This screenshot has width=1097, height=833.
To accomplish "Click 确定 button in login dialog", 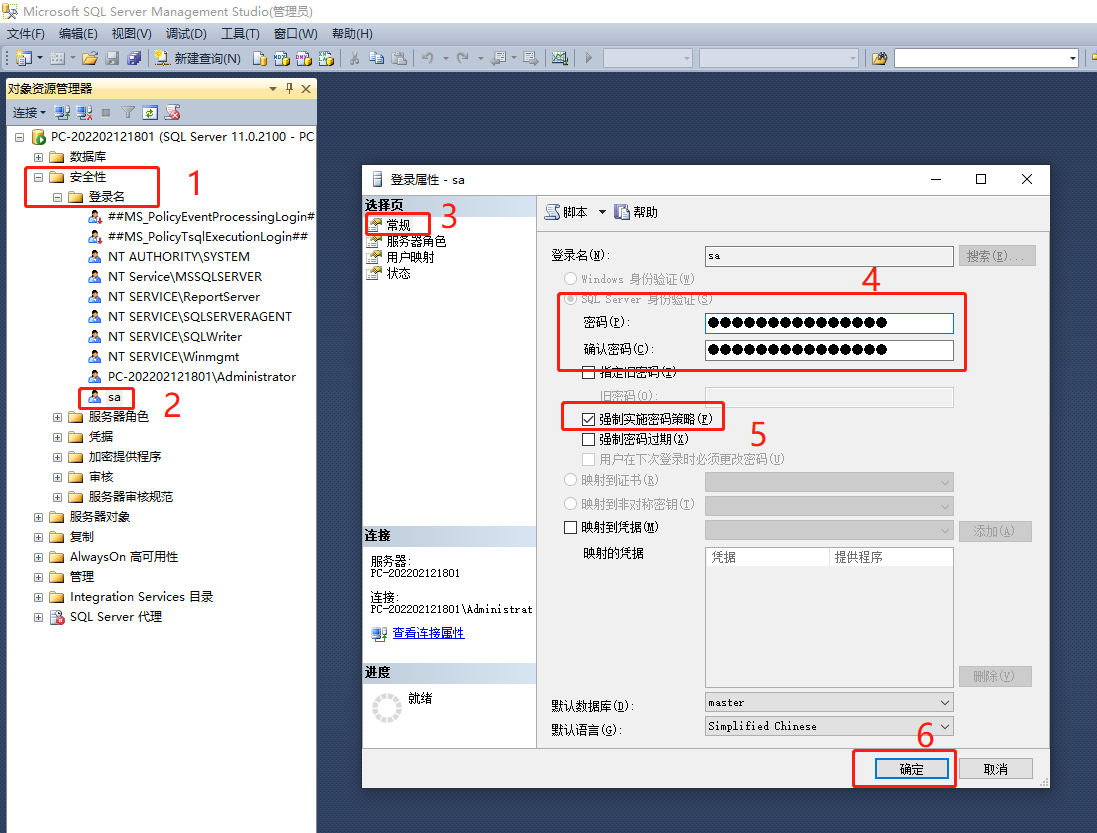I will [912, 769].
